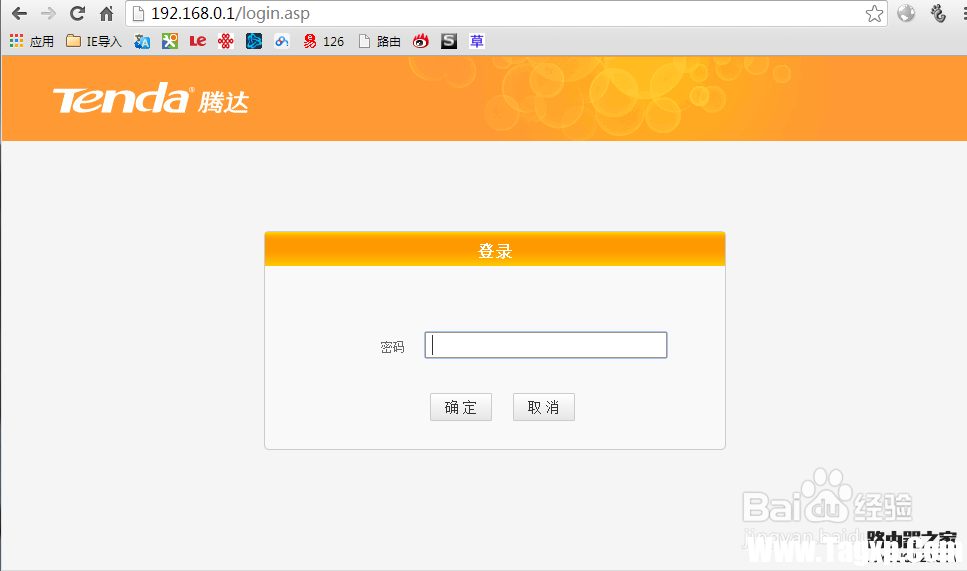Open the black S bookmark icon
967x571 pixels.
coord(449,41)
